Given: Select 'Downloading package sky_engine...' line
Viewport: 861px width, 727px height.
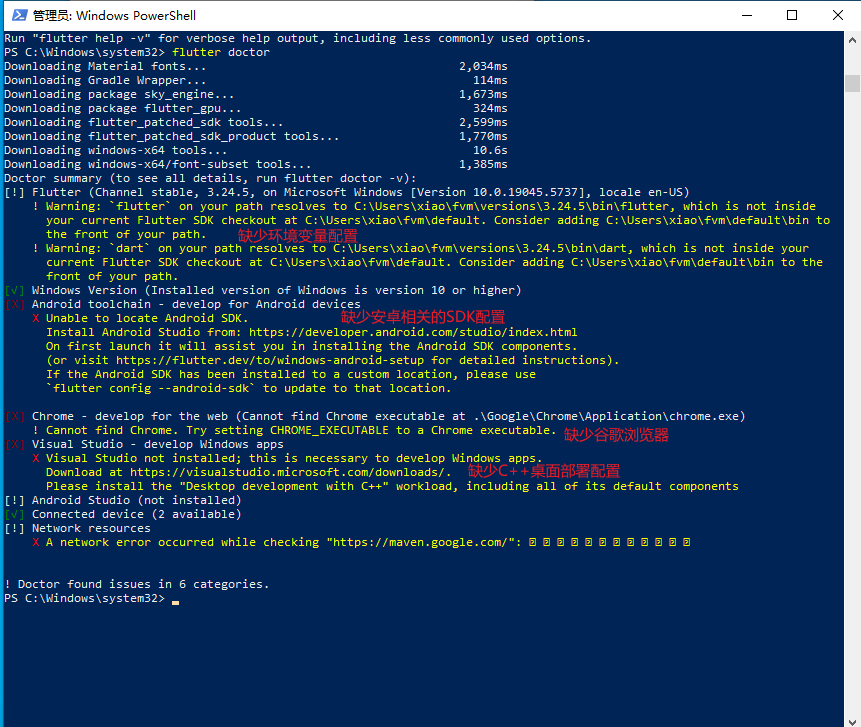Looking at the screenshot, I should click(x=119, y=94).
